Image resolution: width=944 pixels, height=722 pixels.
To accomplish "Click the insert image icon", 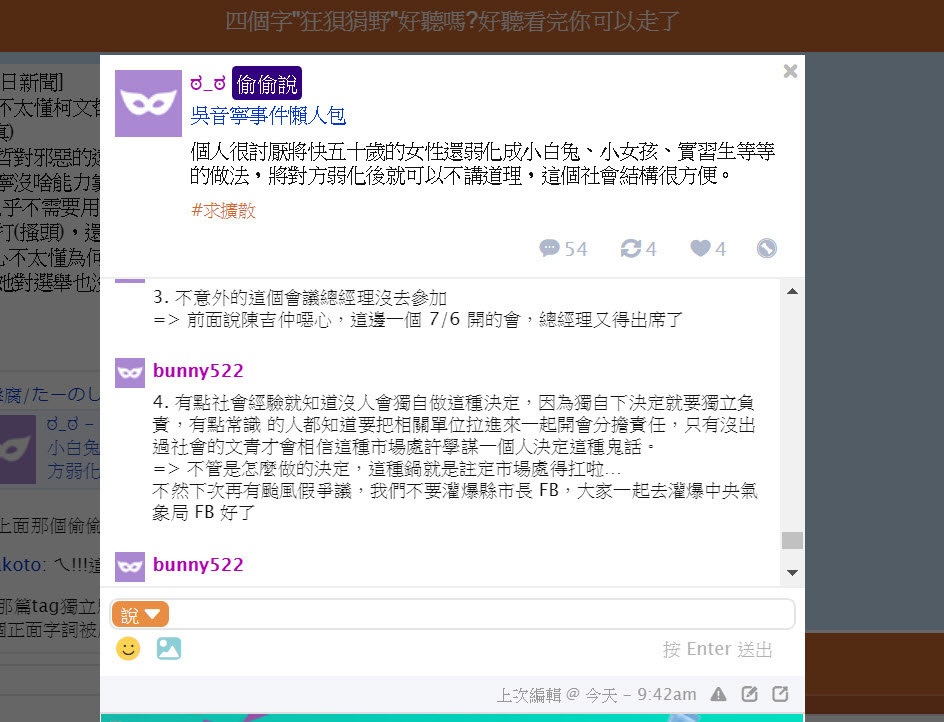I will [169, 649].
